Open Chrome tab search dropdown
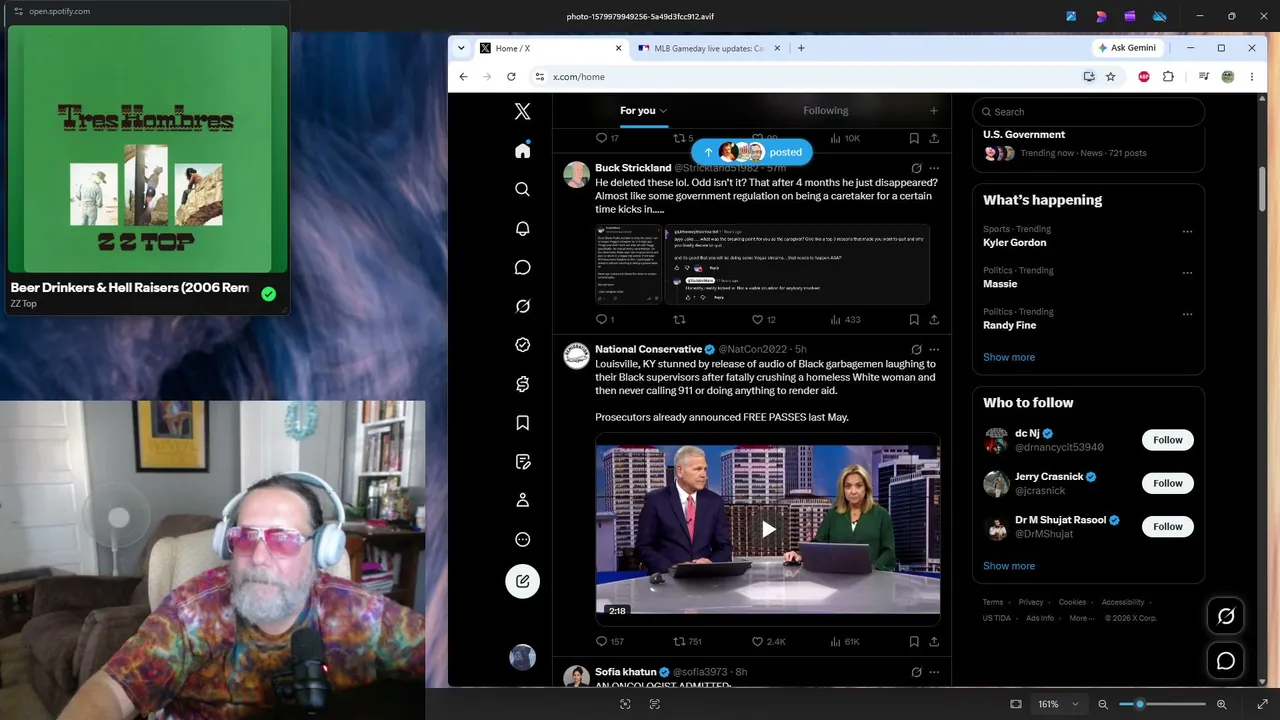1280x720 pixels. pos(461,48)
